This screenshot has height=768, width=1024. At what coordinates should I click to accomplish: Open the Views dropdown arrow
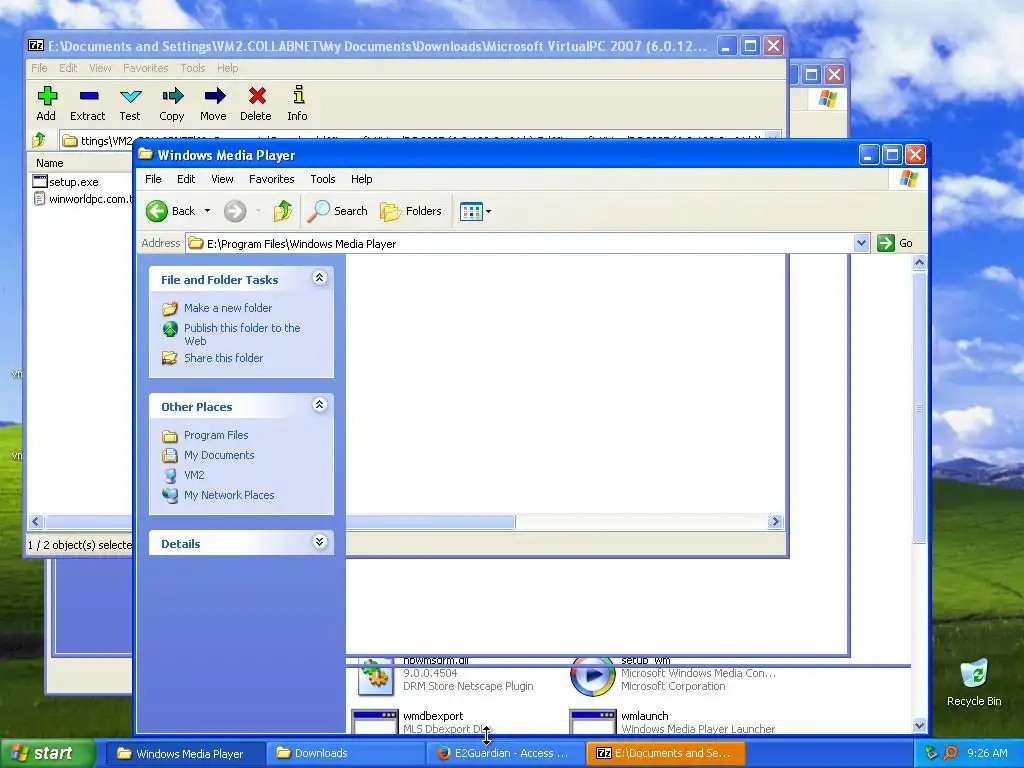tap(488, 212)
